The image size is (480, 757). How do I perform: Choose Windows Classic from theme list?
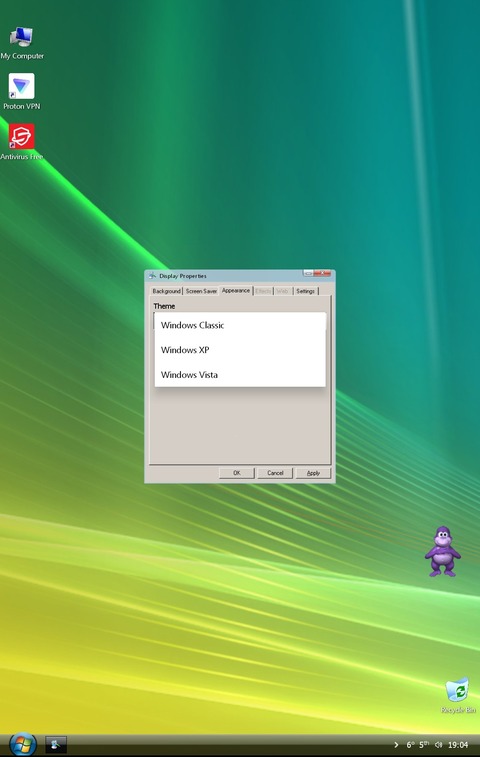(x=240, y=325)
